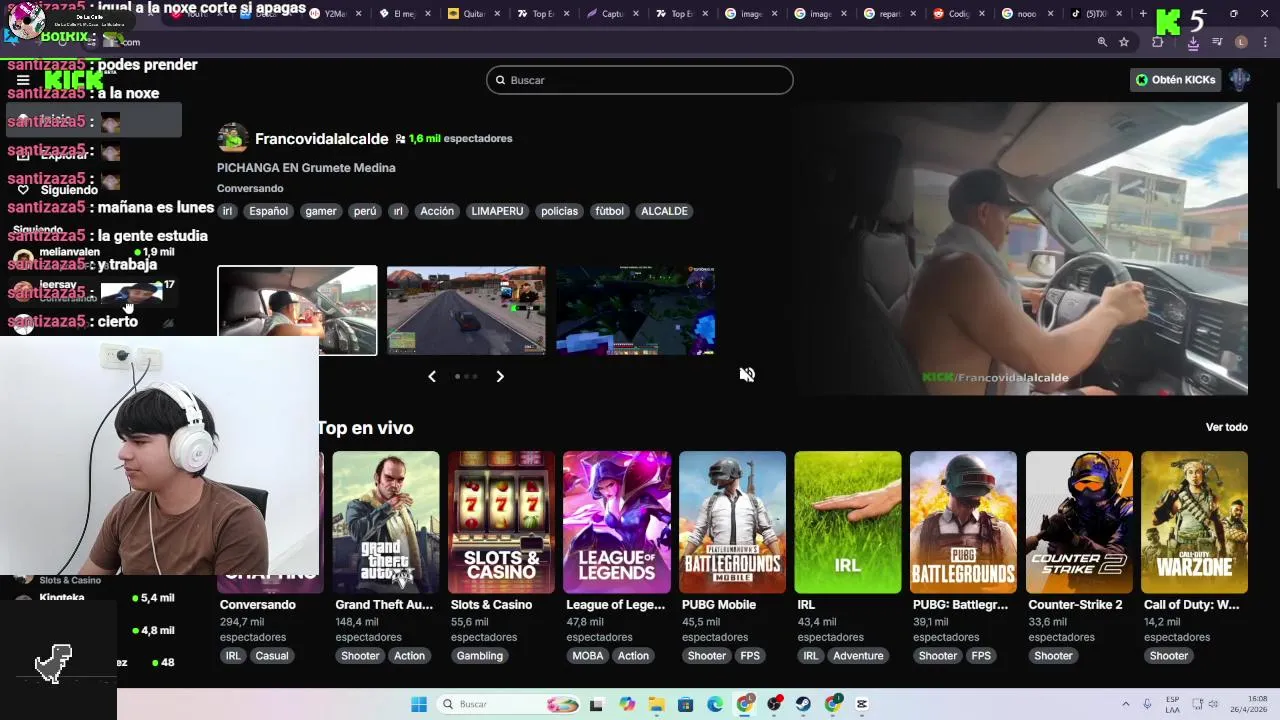Open the Chrome profile avatar
The height and width of the screenshot is (720, 1280).
click(1241, 42)
